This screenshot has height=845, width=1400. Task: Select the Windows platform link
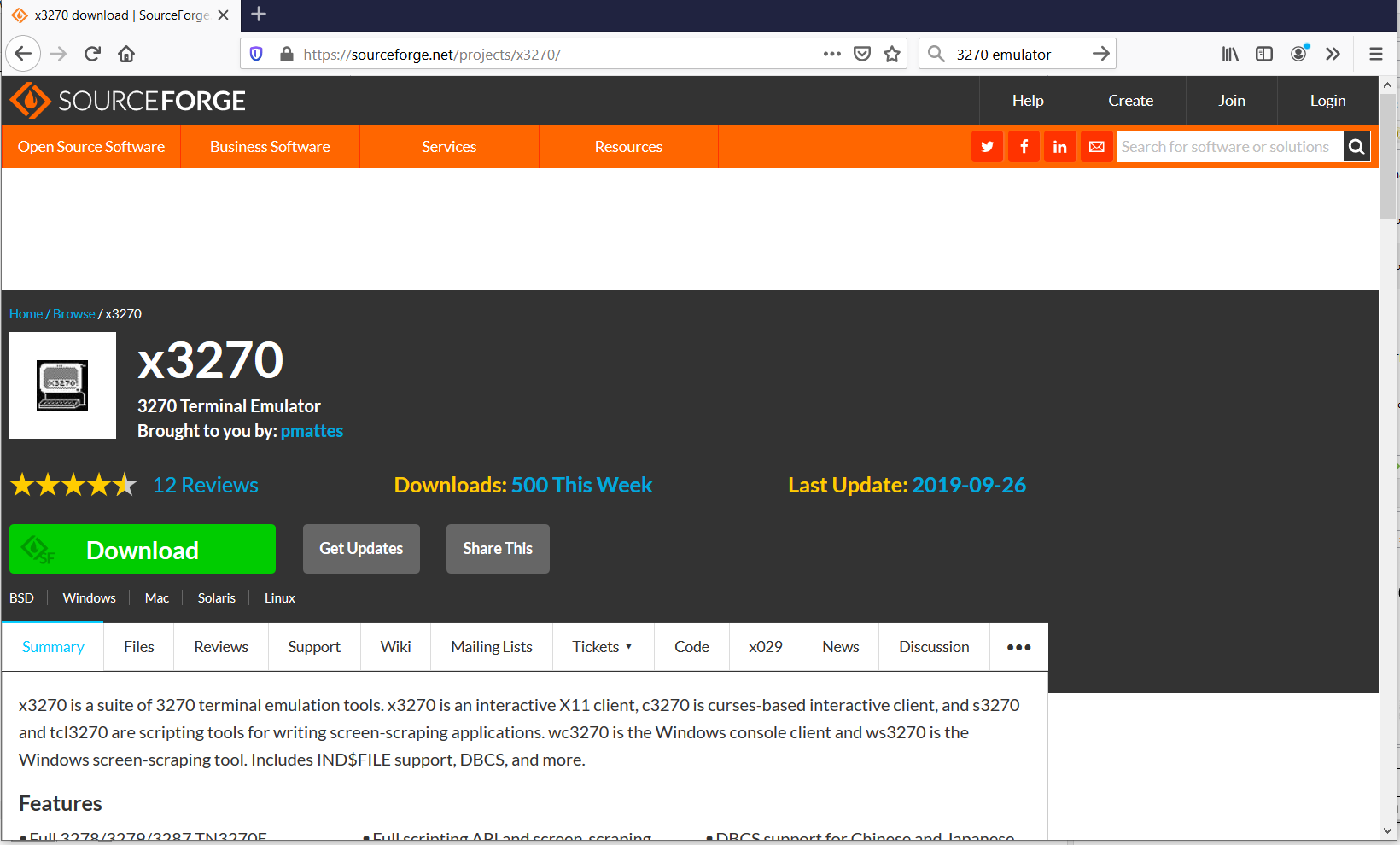click(89, 598)
